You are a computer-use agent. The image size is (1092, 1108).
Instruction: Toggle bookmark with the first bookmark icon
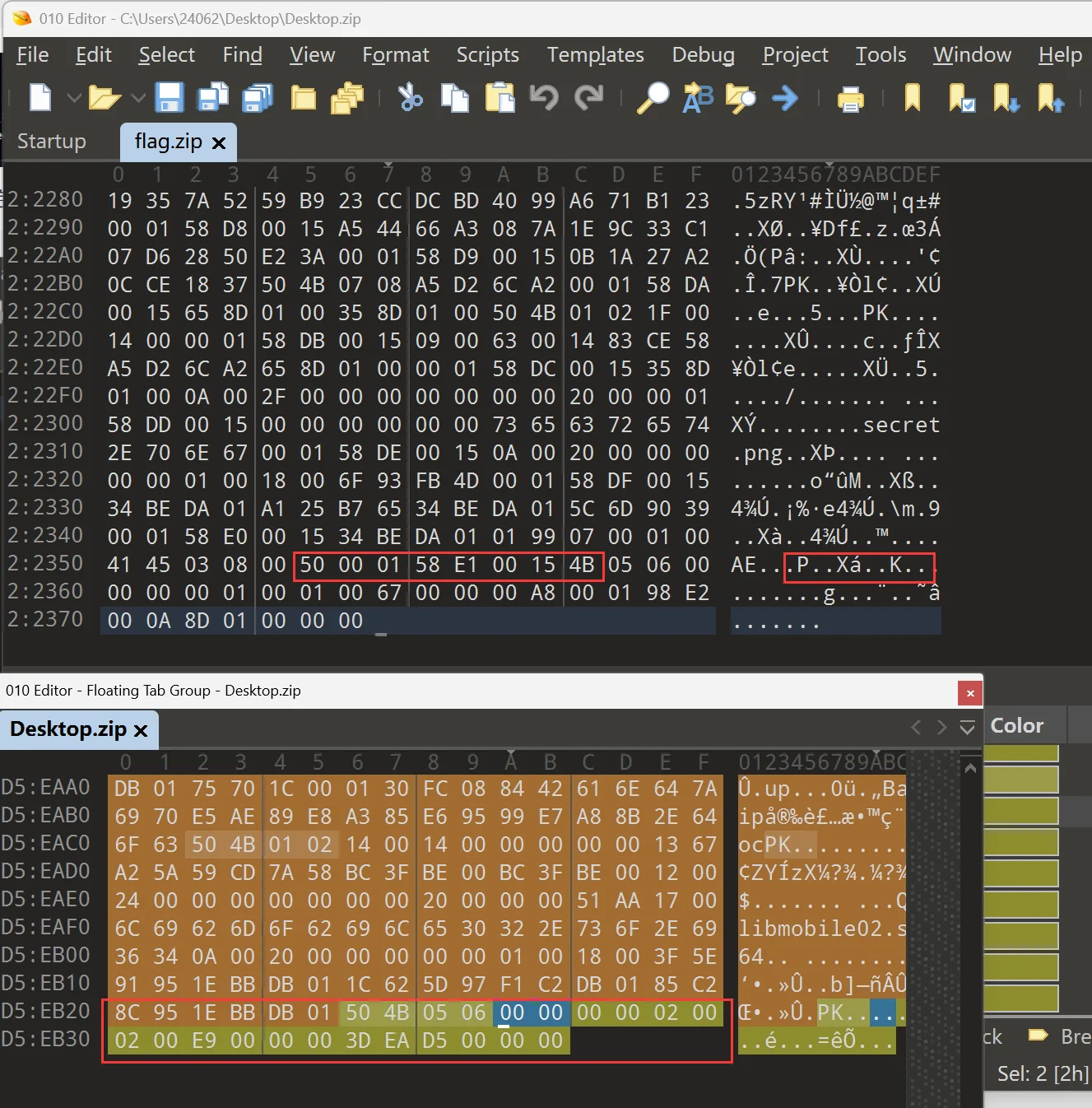[912, 98]
